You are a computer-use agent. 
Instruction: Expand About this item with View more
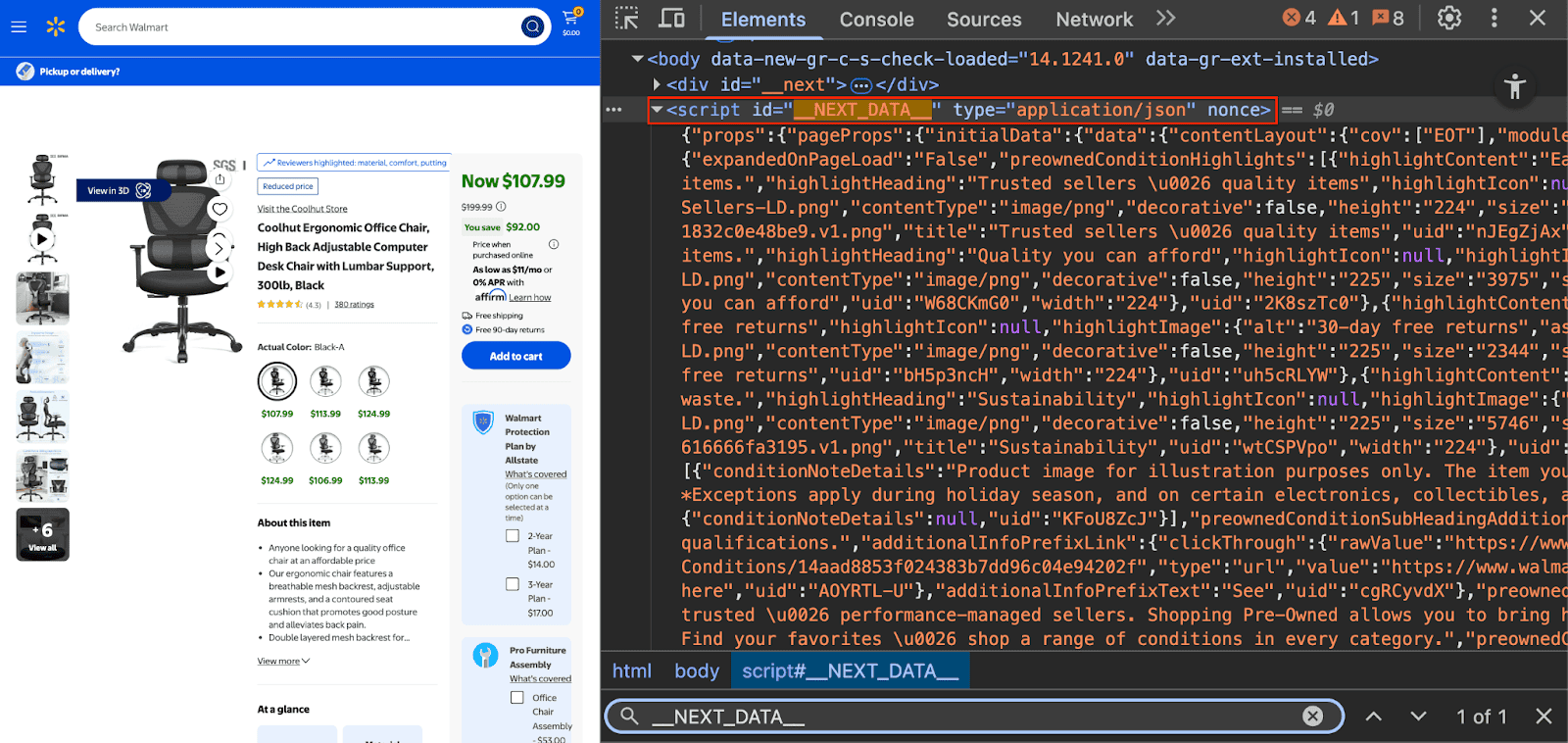coord(283,662)
